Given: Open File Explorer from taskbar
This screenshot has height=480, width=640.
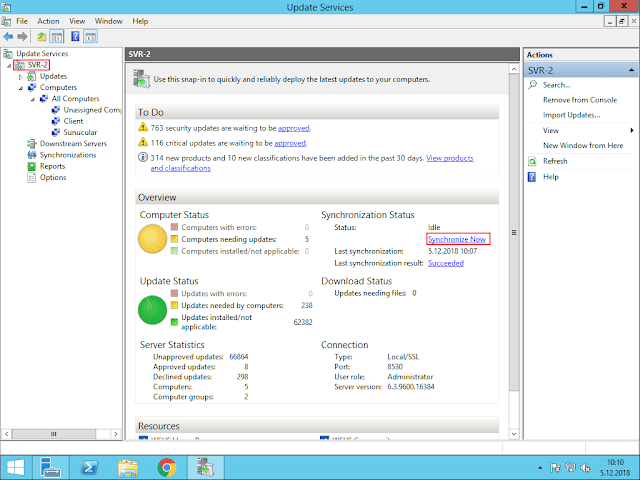Looking at the screenshot, I should click(128, 467).
